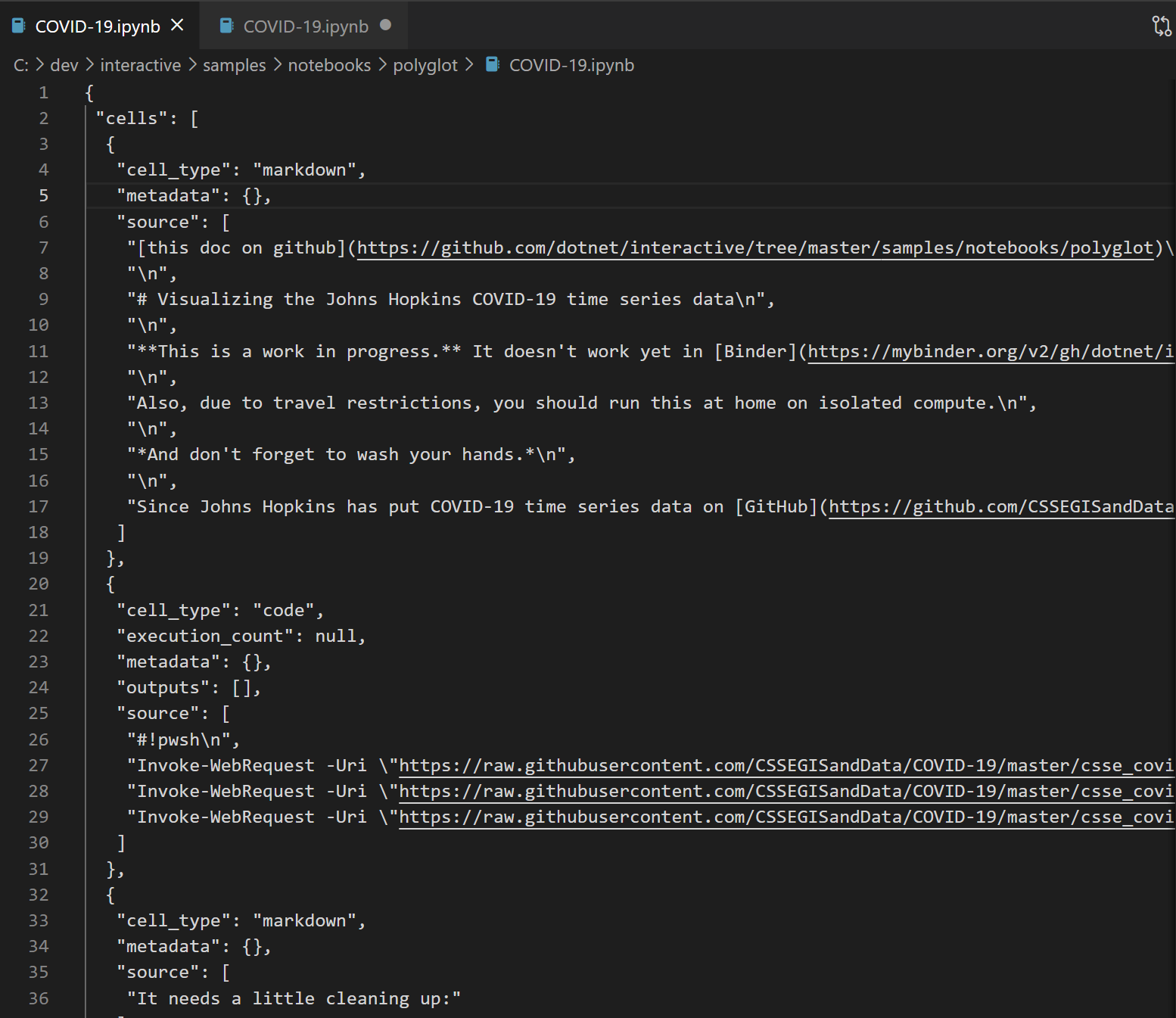Click the dev item in the breadcrumb bar

[x=64, y=65]
